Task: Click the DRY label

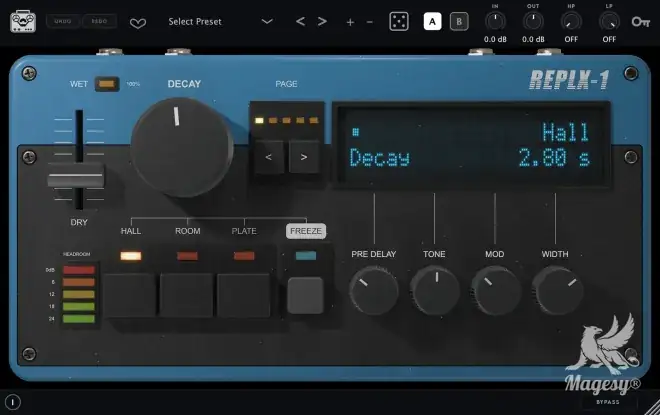Action: [79, 222]
